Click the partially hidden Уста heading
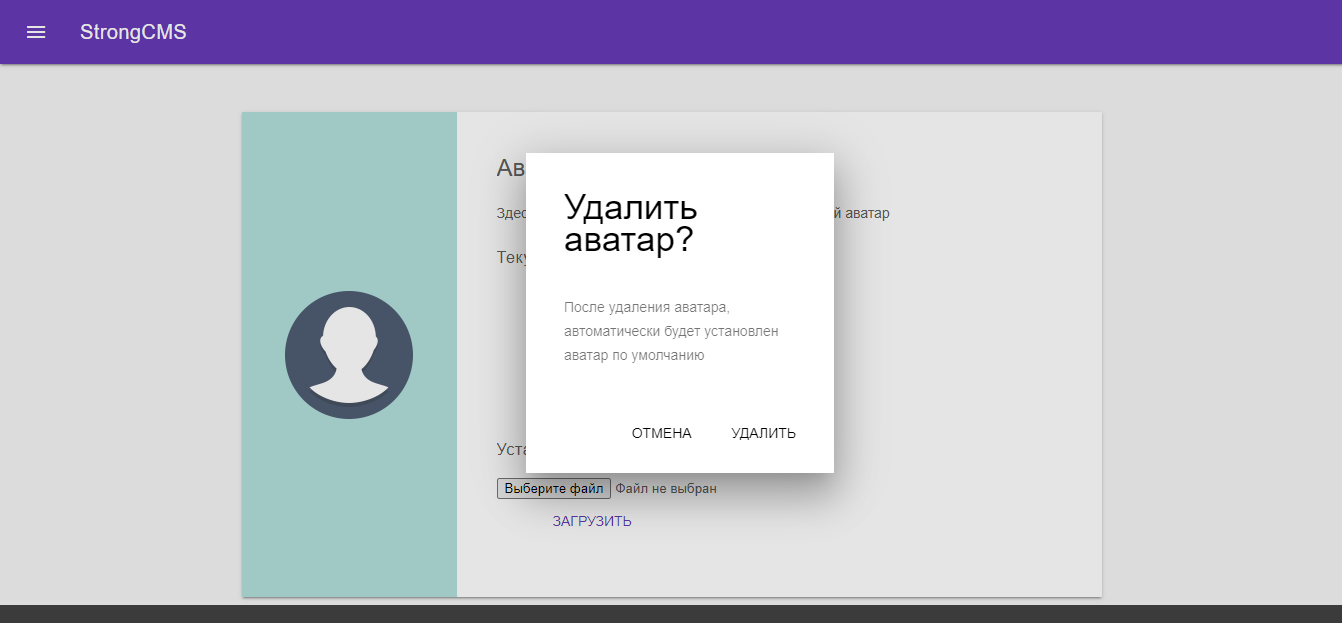This screenshot has width=1342, height=623. 511,450
